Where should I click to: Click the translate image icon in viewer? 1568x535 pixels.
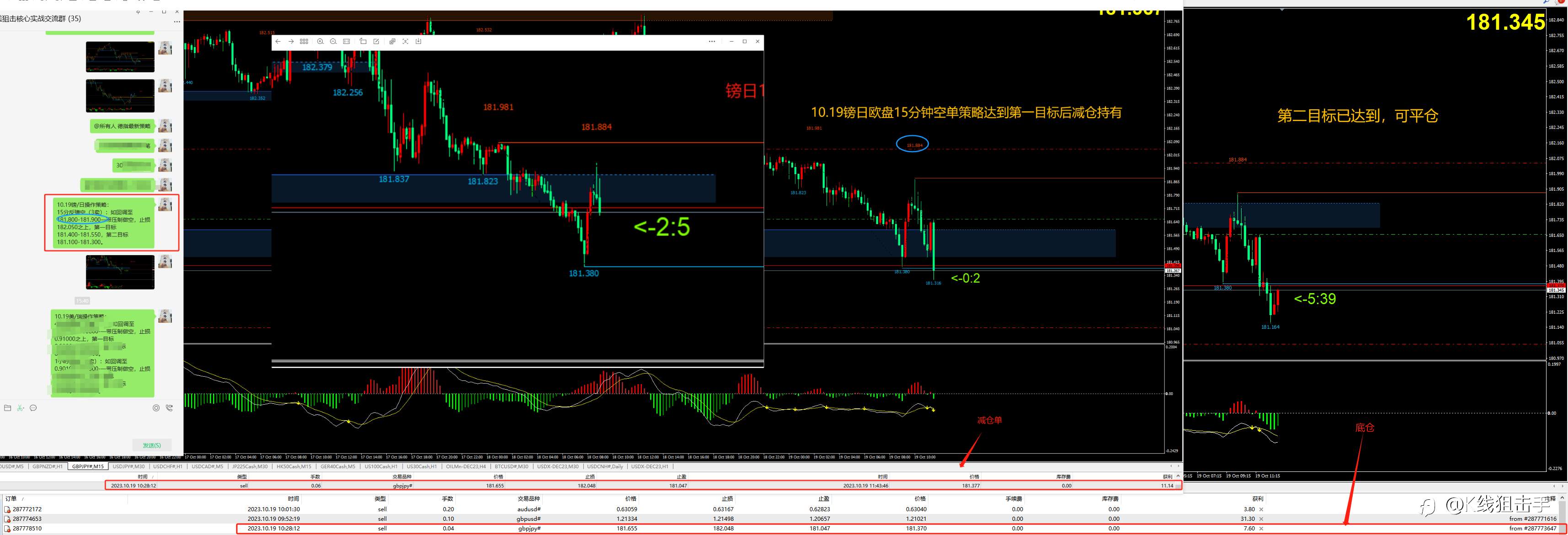392,42
